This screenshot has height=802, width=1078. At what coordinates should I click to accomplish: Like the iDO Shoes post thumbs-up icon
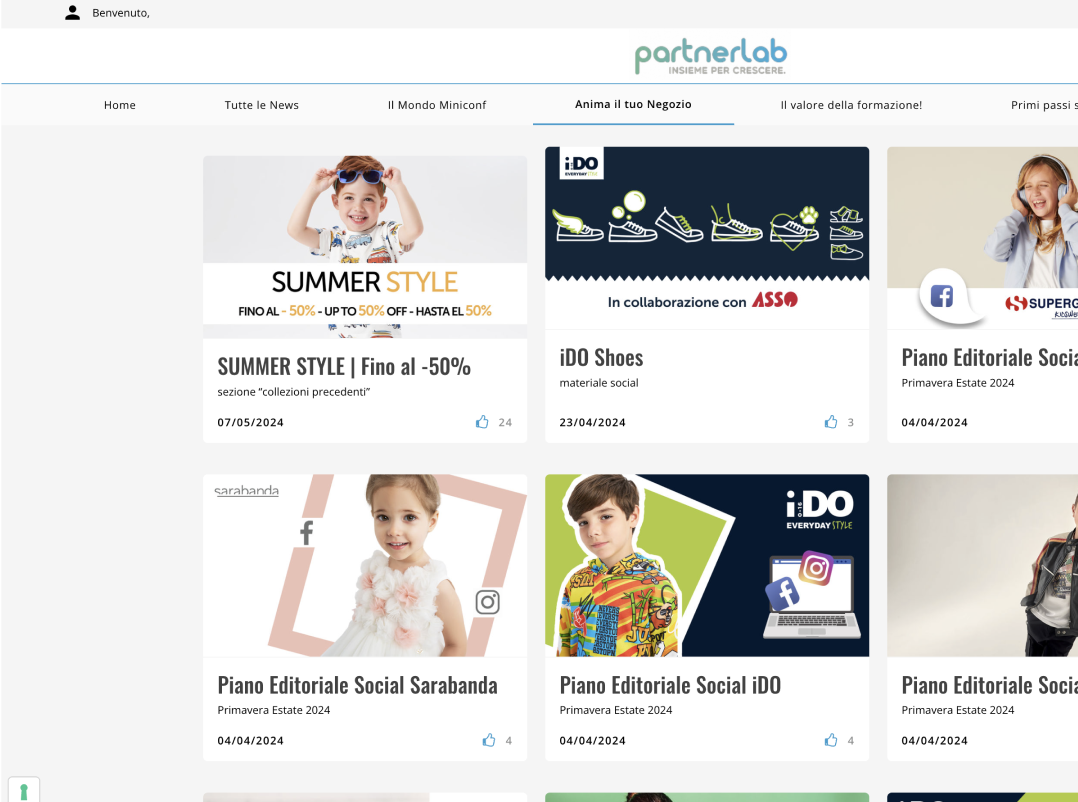[830, 422]
